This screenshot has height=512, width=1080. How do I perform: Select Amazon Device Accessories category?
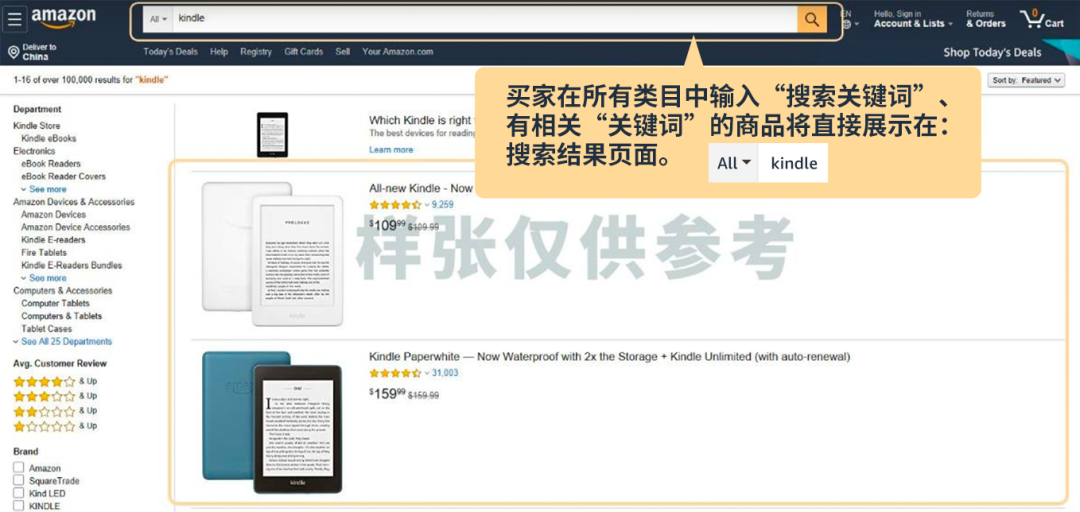(75, 227)
